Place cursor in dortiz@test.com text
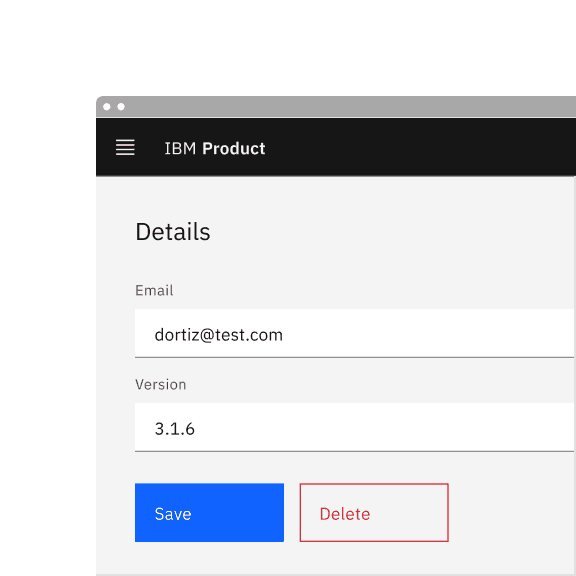 click(x=219, y=335)
